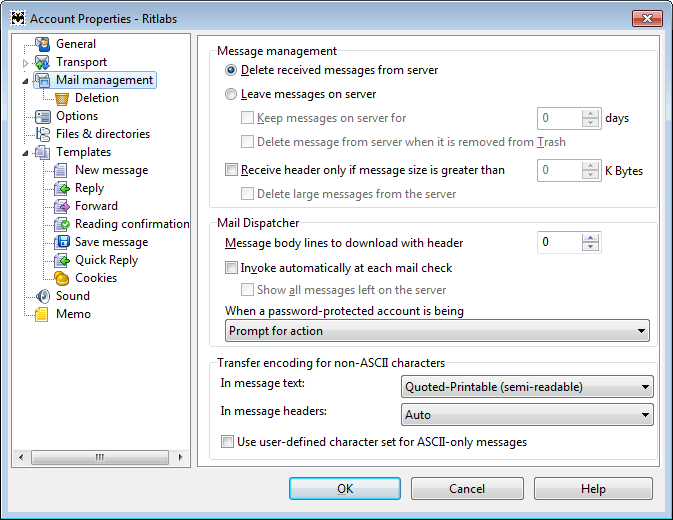Click the Templates pages icon
The height and width of the screenshot is (520, 673).
pyautogui.click(x=42, y=152)
